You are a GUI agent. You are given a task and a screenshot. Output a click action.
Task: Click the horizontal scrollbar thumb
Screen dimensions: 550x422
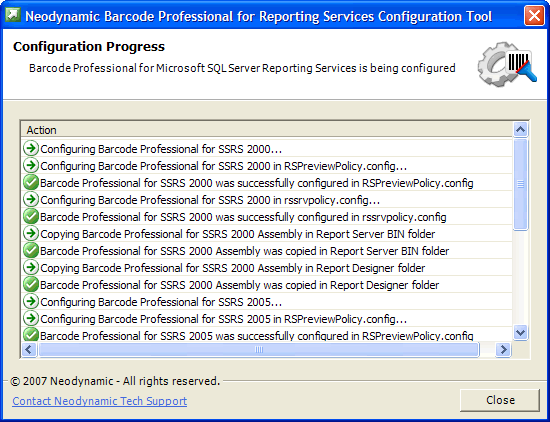(x=259, y=349)
